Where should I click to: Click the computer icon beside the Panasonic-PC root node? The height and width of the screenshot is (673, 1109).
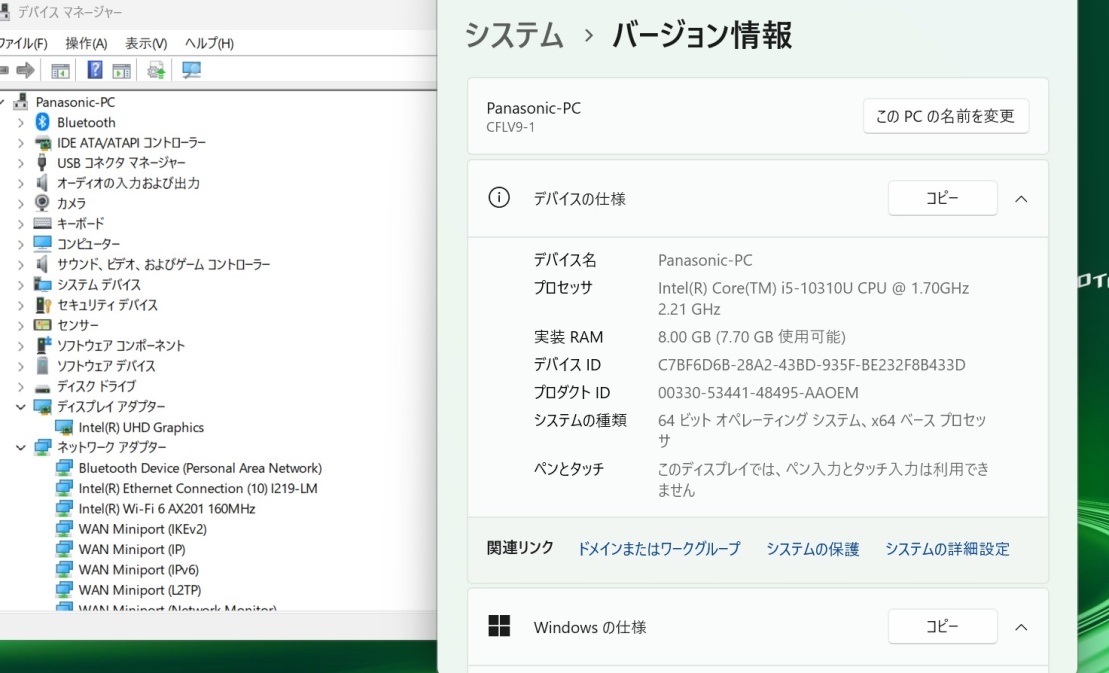coord(21,102)
